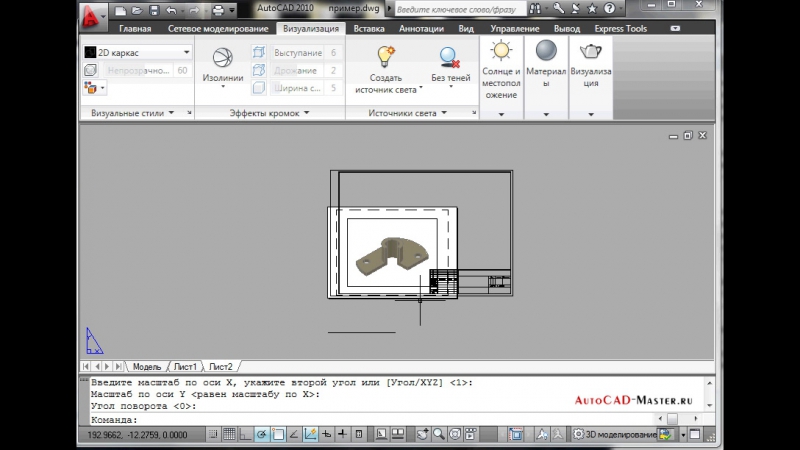Toggle grid display in status bar
This screenshot has width=800, height=450.
(x=229, y=434)
